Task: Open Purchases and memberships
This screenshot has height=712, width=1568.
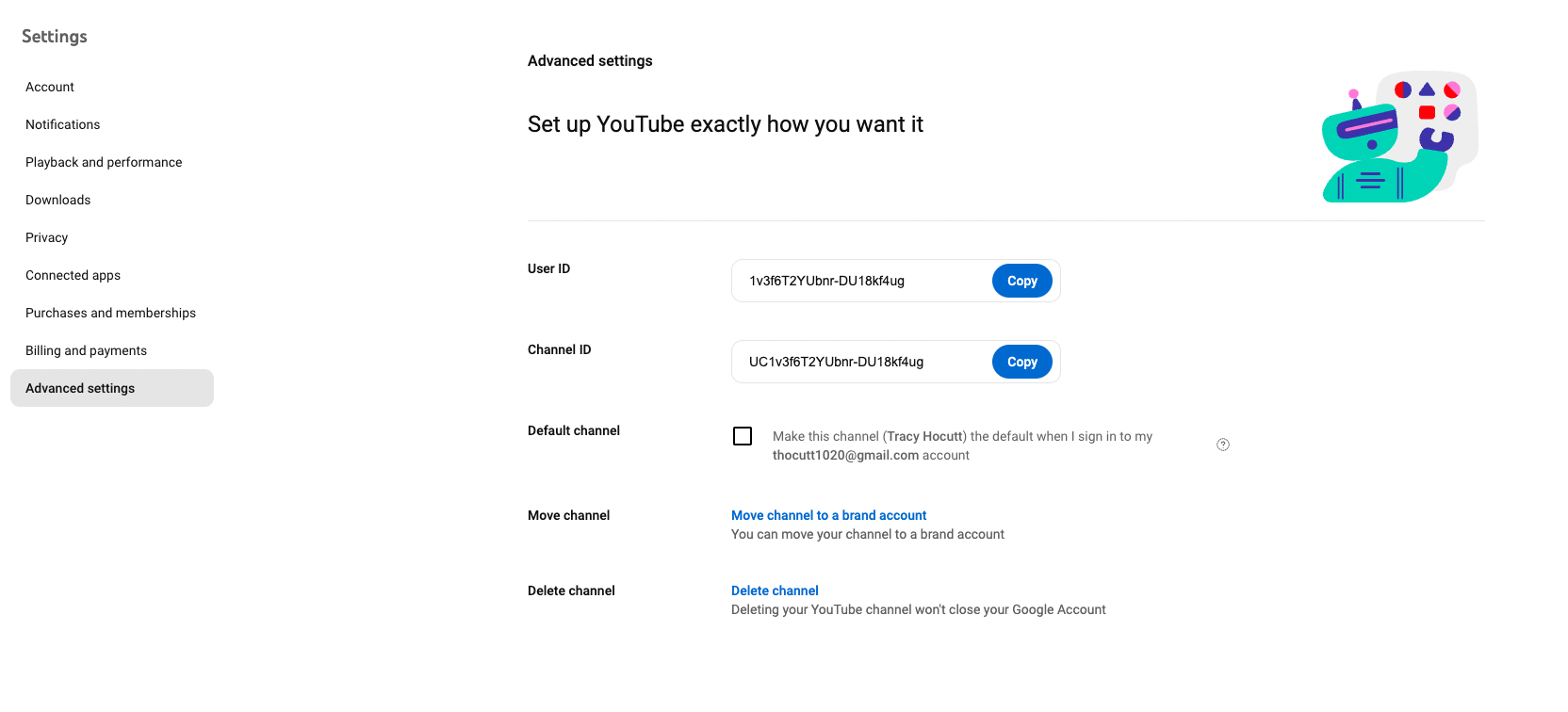Action: 112,313
